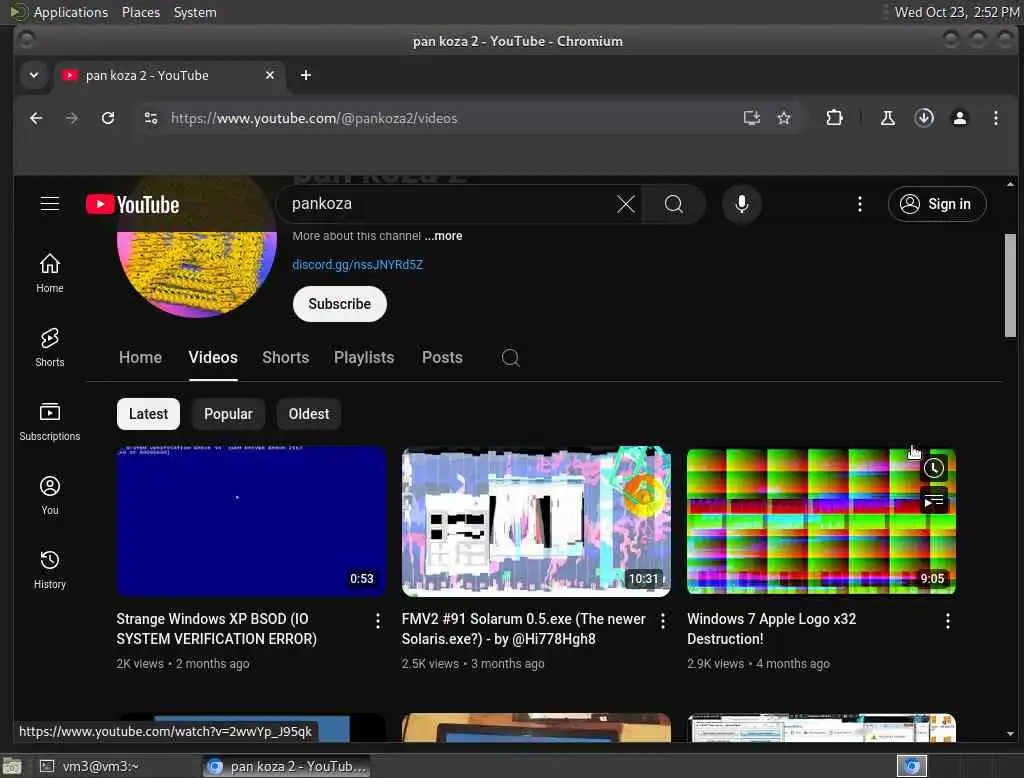Open options for Strange Windows XP BSOD video

(377, 621)
